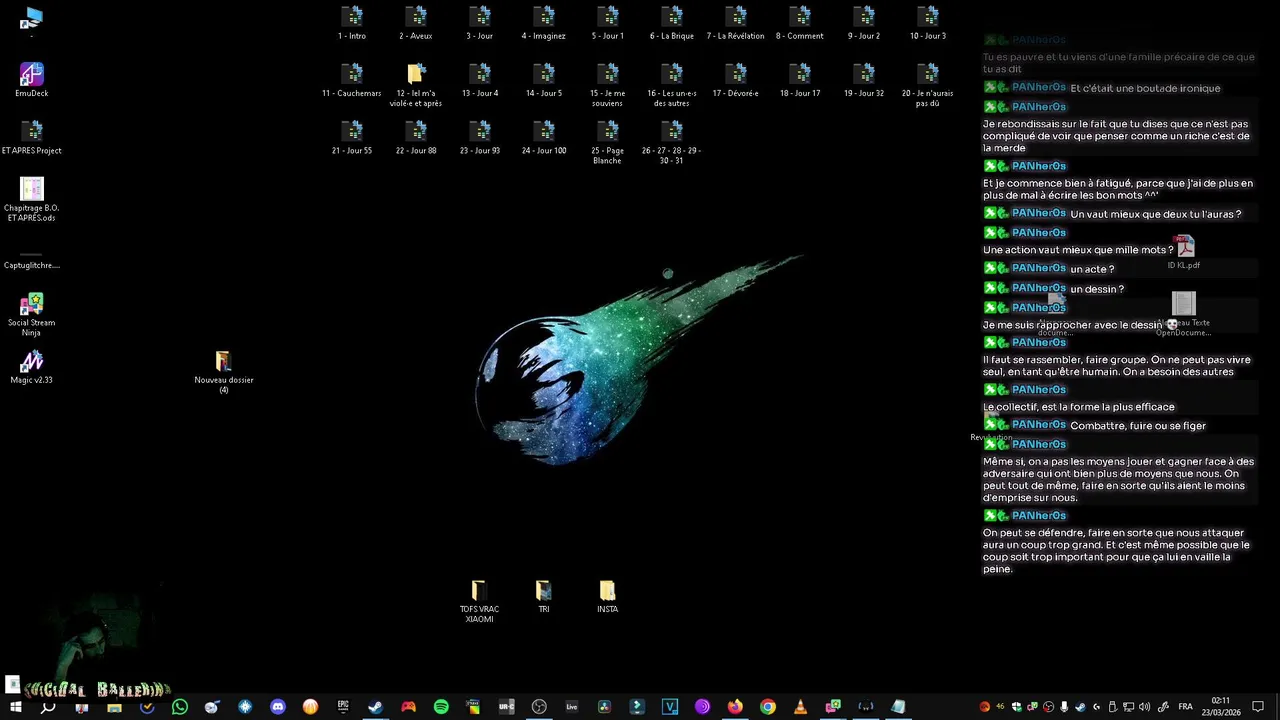Select the ID KL.pdf desktop file

click(1184, 252)
